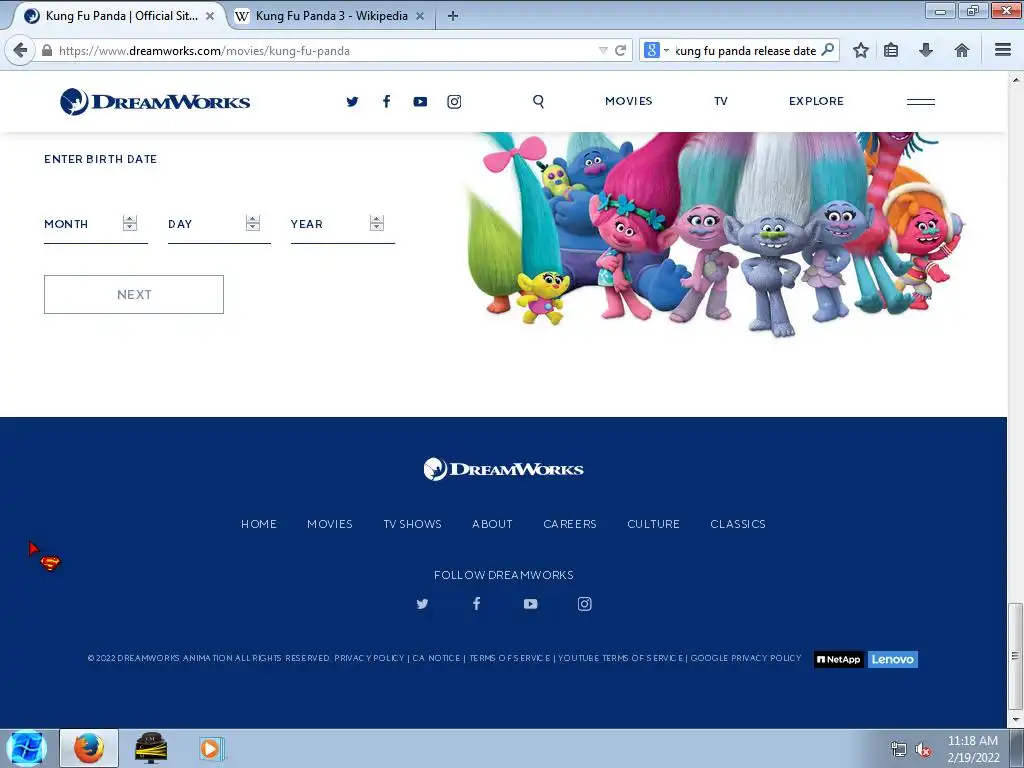The width and height of the screenshot is (1024, 768).
Task: Click the footer Instagram icon
Action: click(584, 603)
